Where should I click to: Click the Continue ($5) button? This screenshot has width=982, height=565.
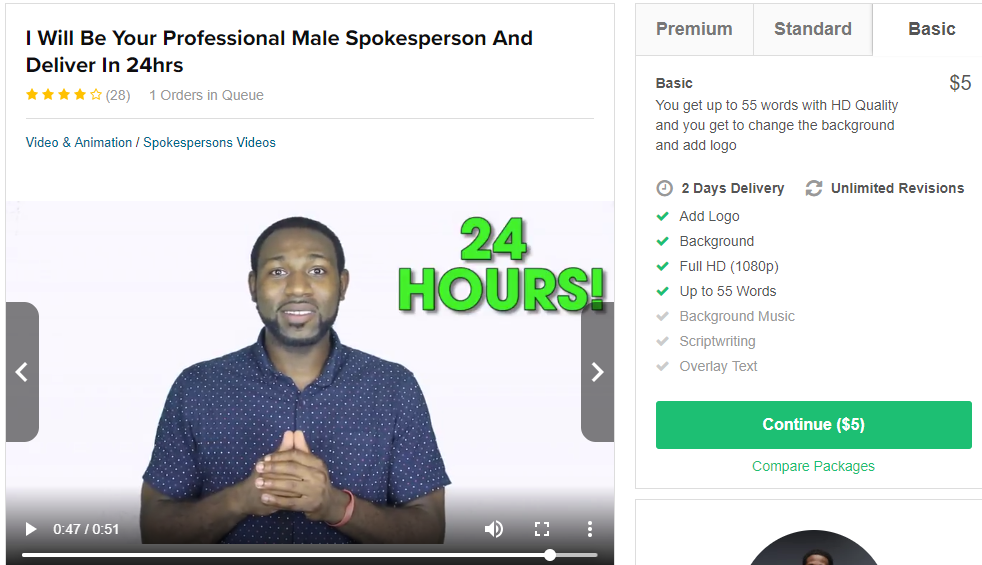click(x=814, y=425)
